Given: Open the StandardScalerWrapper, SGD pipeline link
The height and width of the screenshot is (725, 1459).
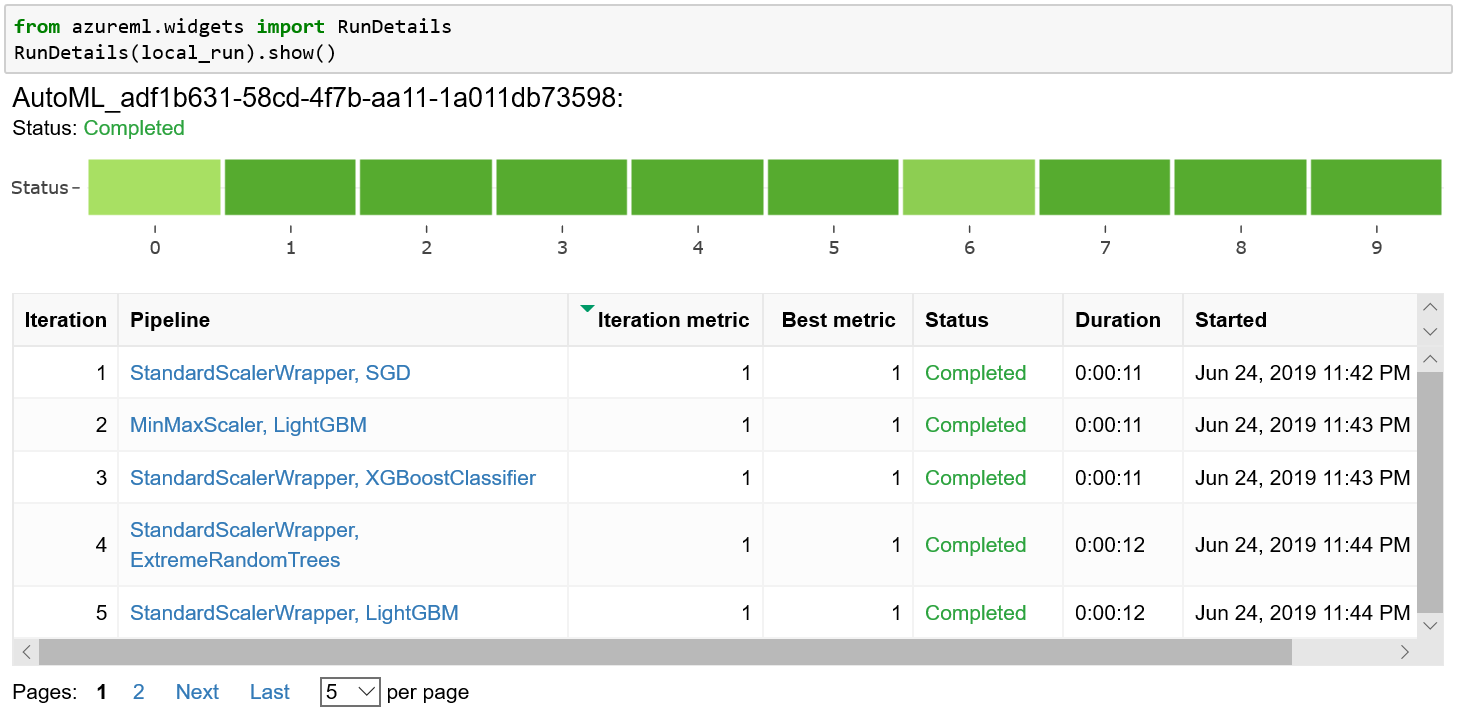Looking at the screenshot, I should click(x=270, y=373).
